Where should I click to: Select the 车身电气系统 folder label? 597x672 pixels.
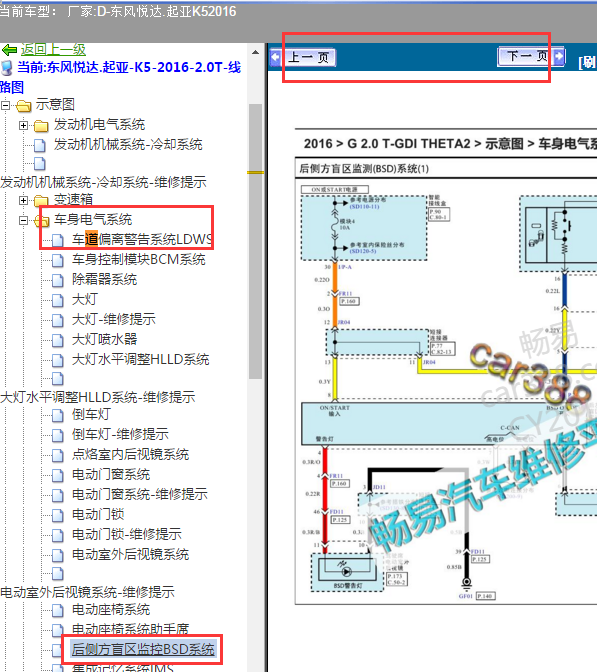click(93, 219)
